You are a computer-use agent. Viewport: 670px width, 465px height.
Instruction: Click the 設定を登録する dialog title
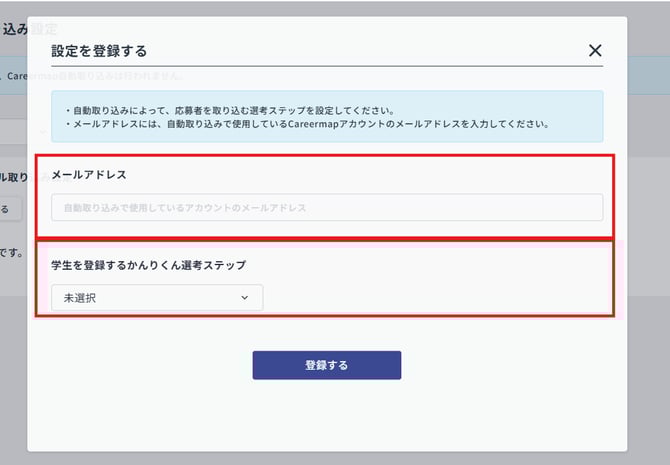tap(99, 51)
